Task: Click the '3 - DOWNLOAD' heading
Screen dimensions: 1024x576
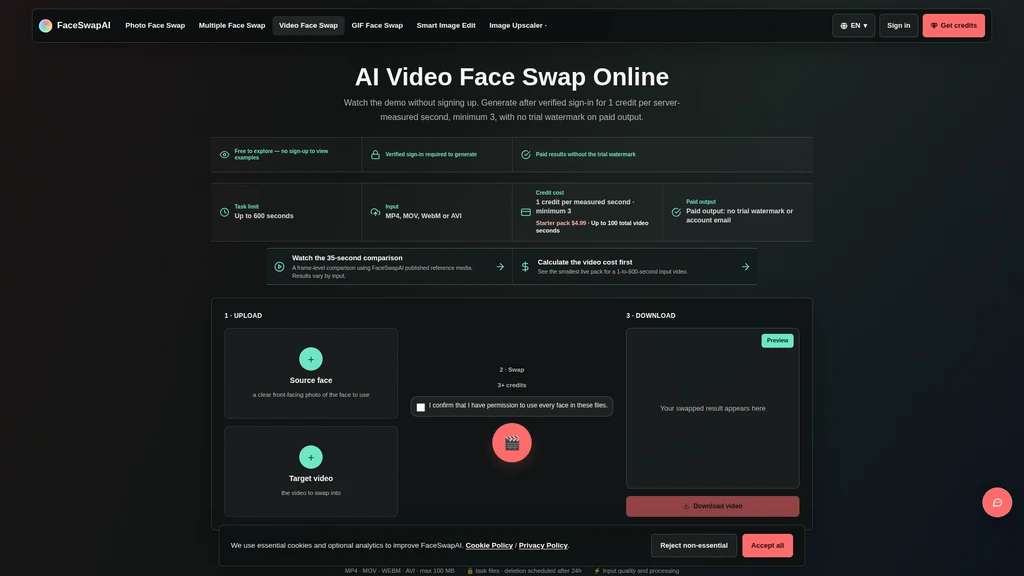Action: click(x=650, y=315)
